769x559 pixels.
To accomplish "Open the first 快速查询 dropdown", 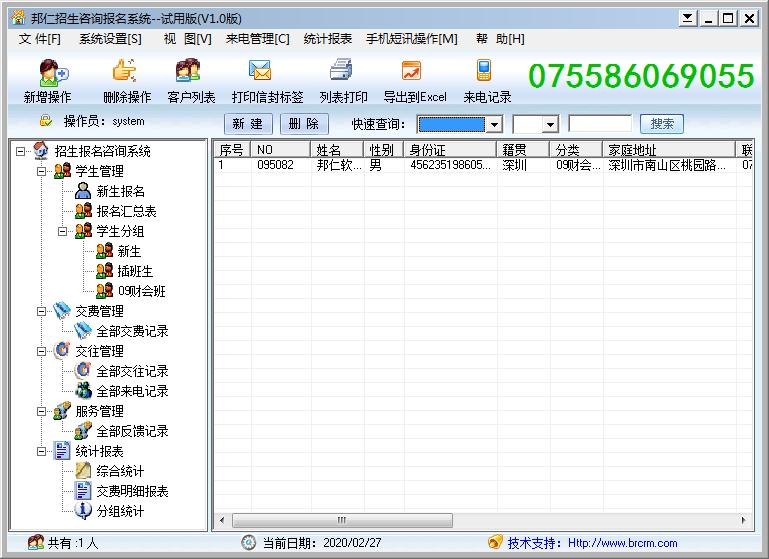I will click(x=494, y=124).
